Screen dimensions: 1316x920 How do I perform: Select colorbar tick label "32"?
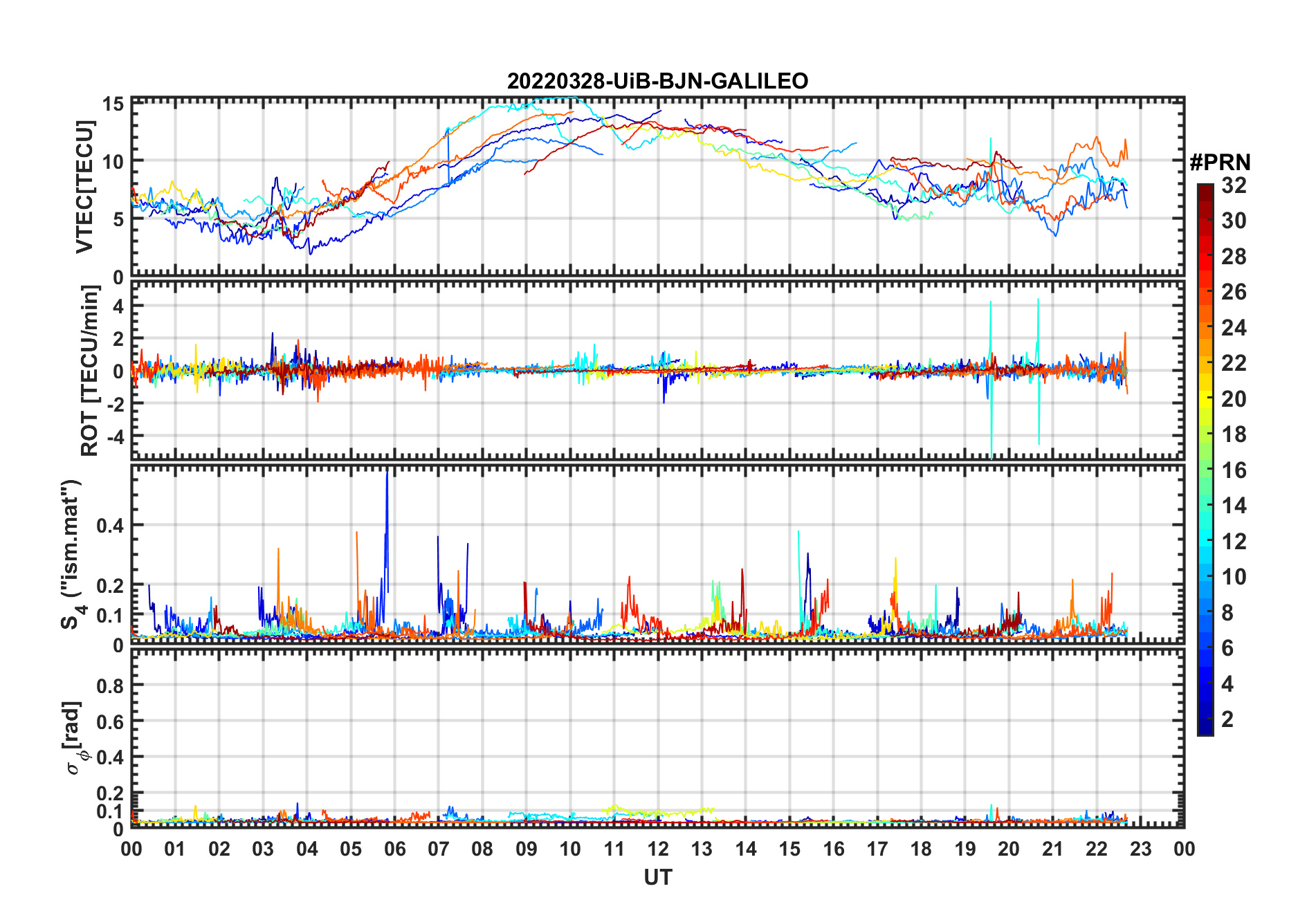click(x=1234, y=185)
